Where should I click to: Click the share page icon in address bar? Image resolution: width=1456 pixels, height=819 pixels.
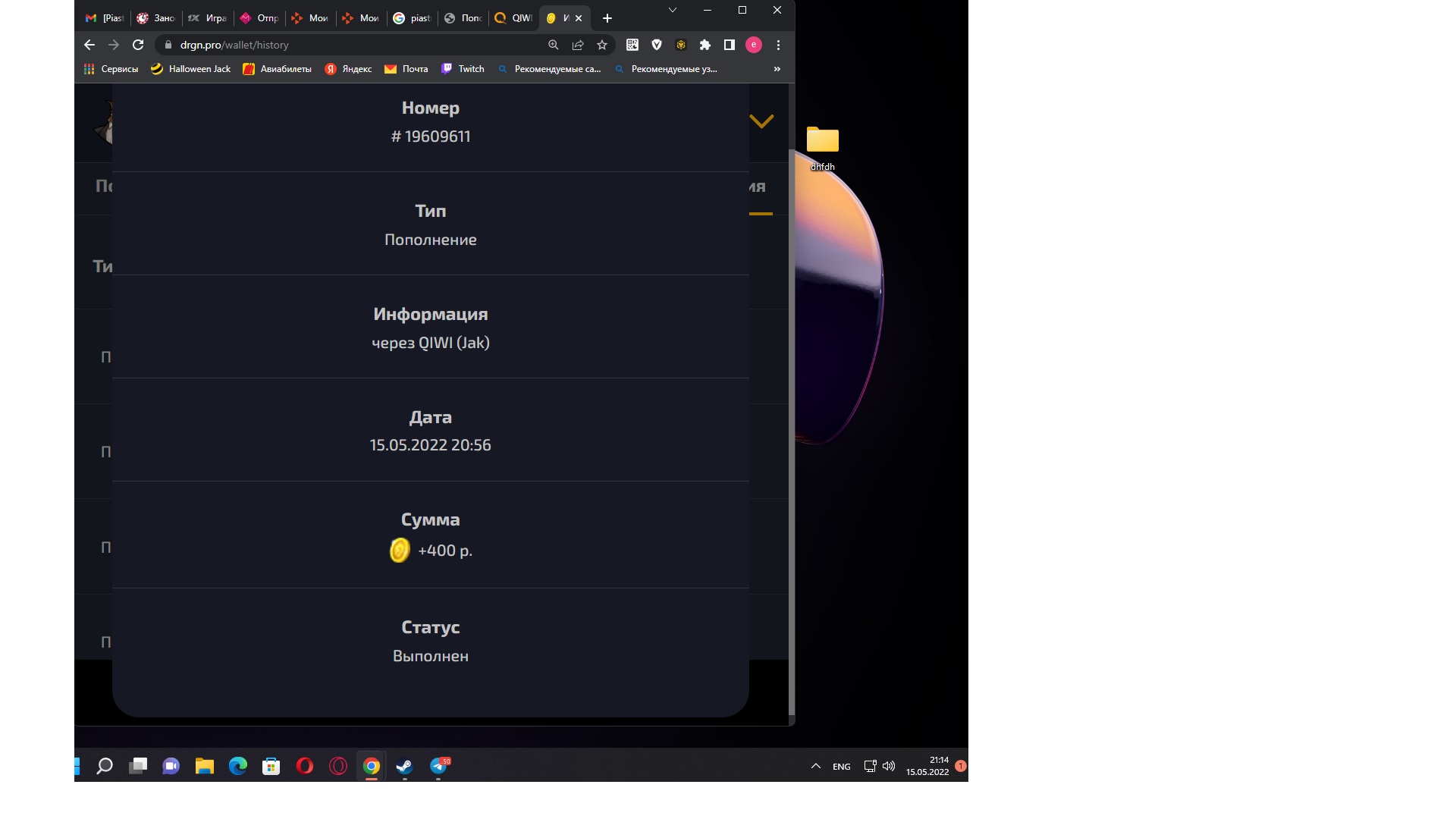pos(578,45)
